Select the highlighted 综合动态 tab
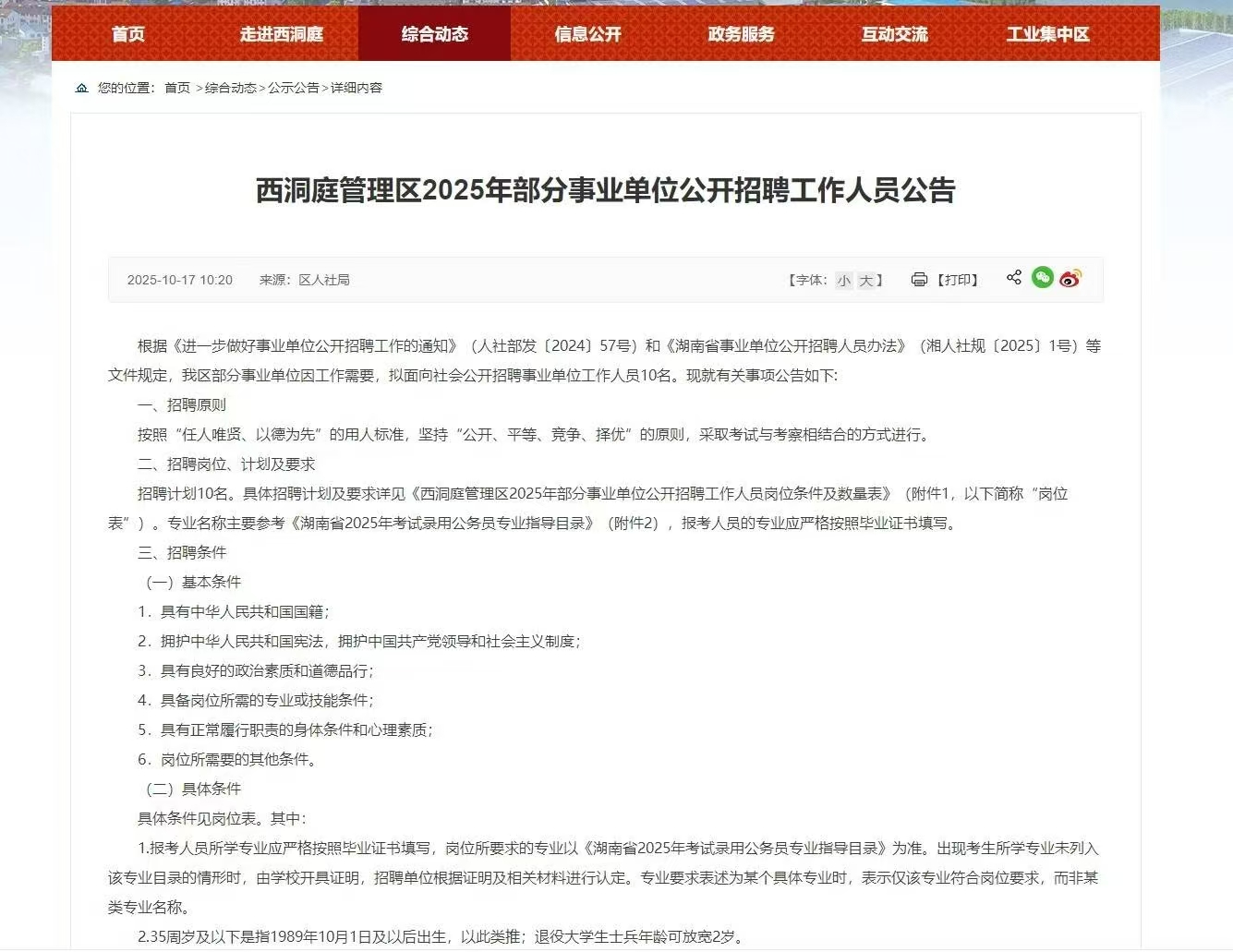Screen dimensions: 1233x952 pyautogui.click(x=434, y=33)
